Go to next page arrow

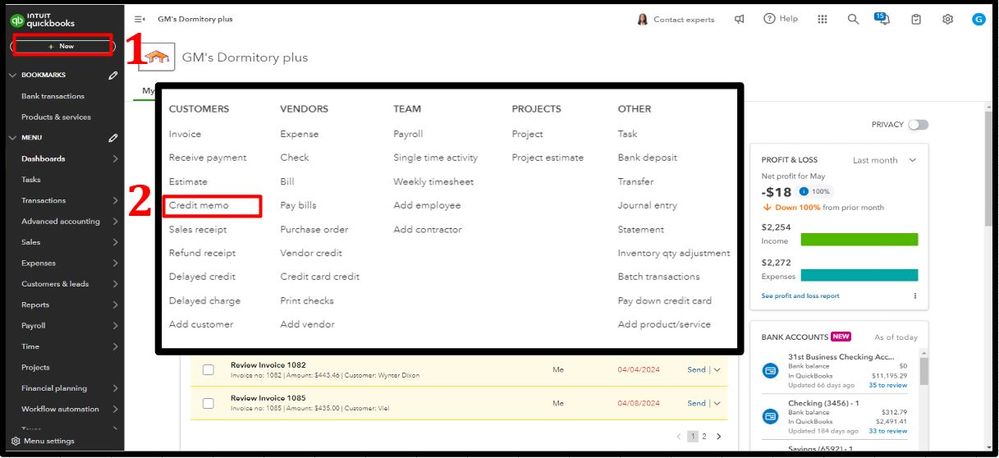719,436
